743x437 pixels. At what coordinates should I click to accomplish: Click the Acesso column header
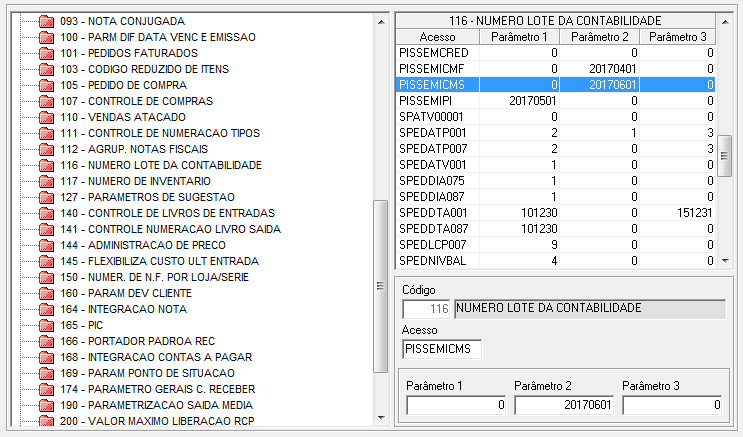436,37
